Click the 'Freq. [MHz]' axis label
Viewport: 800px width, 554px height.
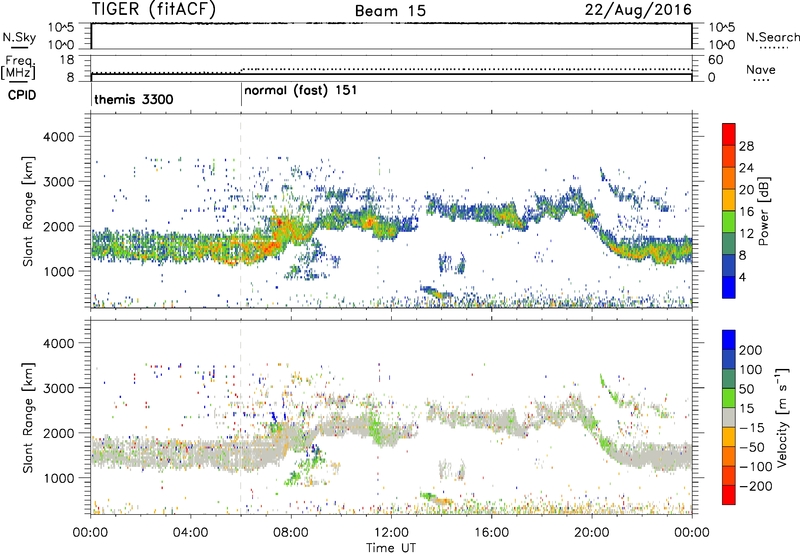[x=18, y=68]
